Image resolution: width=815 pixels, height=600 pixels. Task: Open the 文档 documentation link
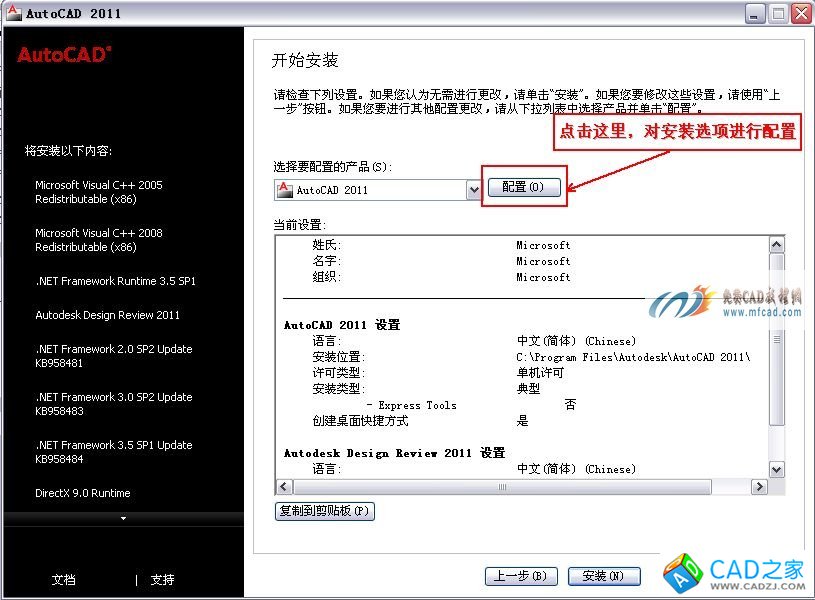click(63, 580)
